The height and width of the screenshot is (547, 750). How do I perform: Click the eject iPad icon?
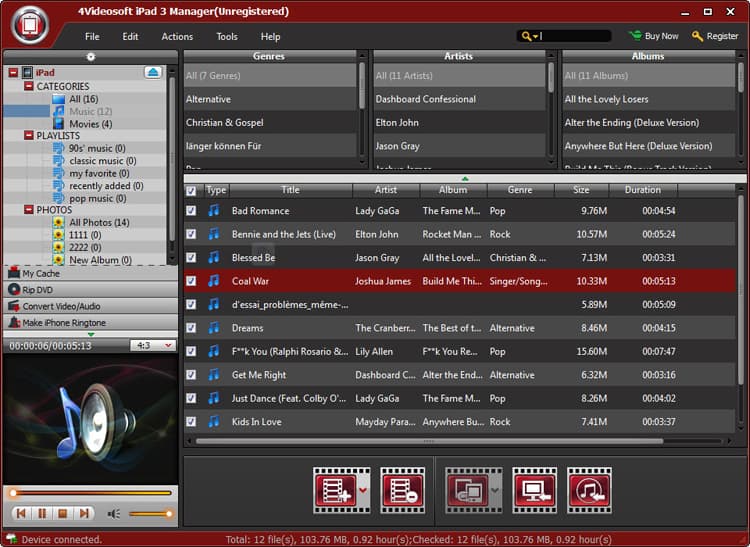point(153,72)
